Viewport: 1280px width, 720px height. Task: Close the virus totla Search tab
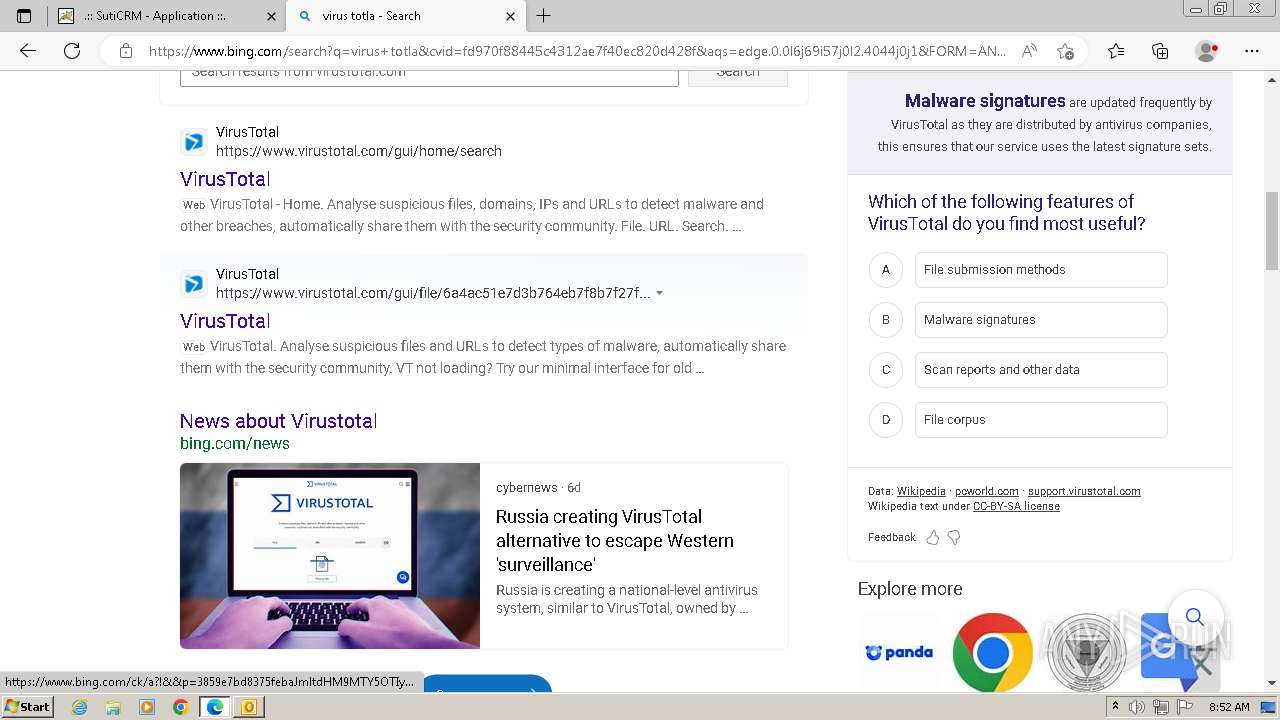(x=510, y=16)
